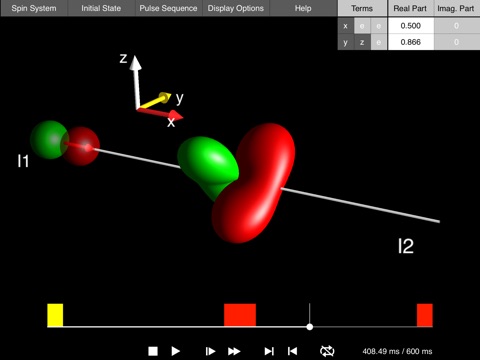Select the Real Part value 0.866

point(411,42)
